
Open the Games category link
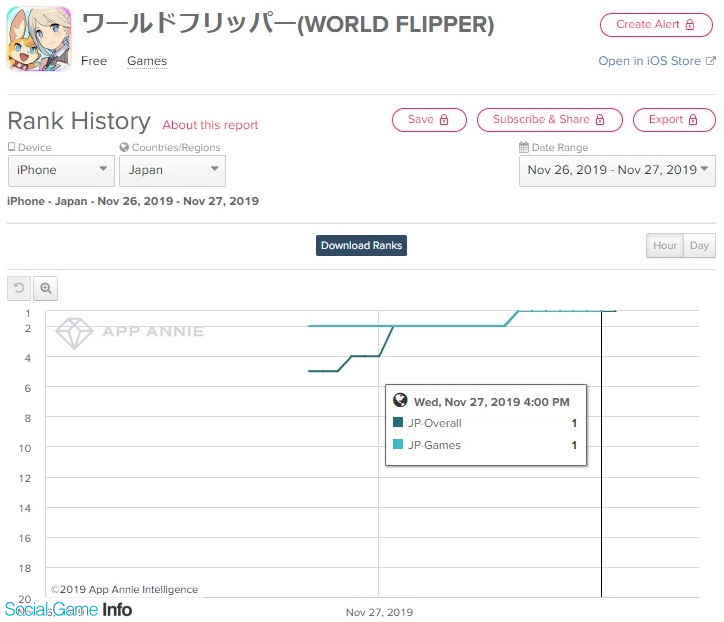click(147, 61)
